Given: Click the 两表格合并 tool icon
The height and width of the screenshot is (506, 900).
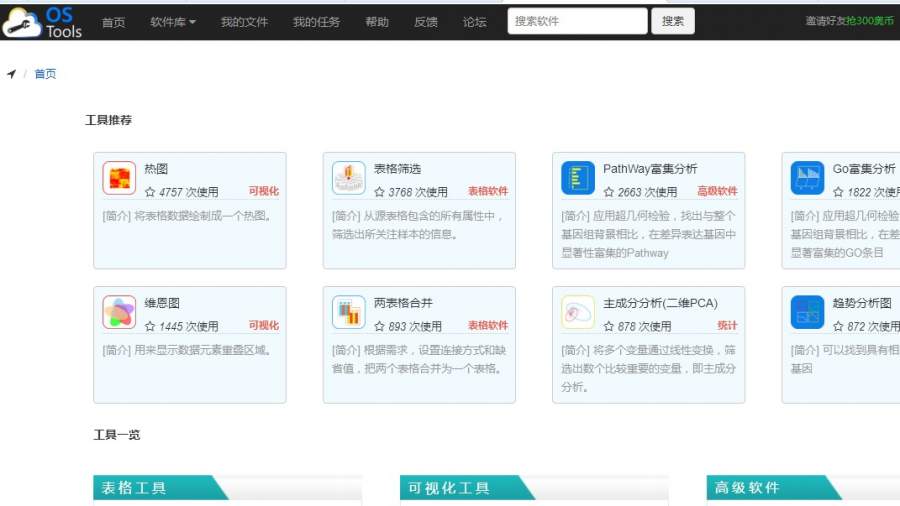Looking at the screenshot, I should [x=349, y=312].
